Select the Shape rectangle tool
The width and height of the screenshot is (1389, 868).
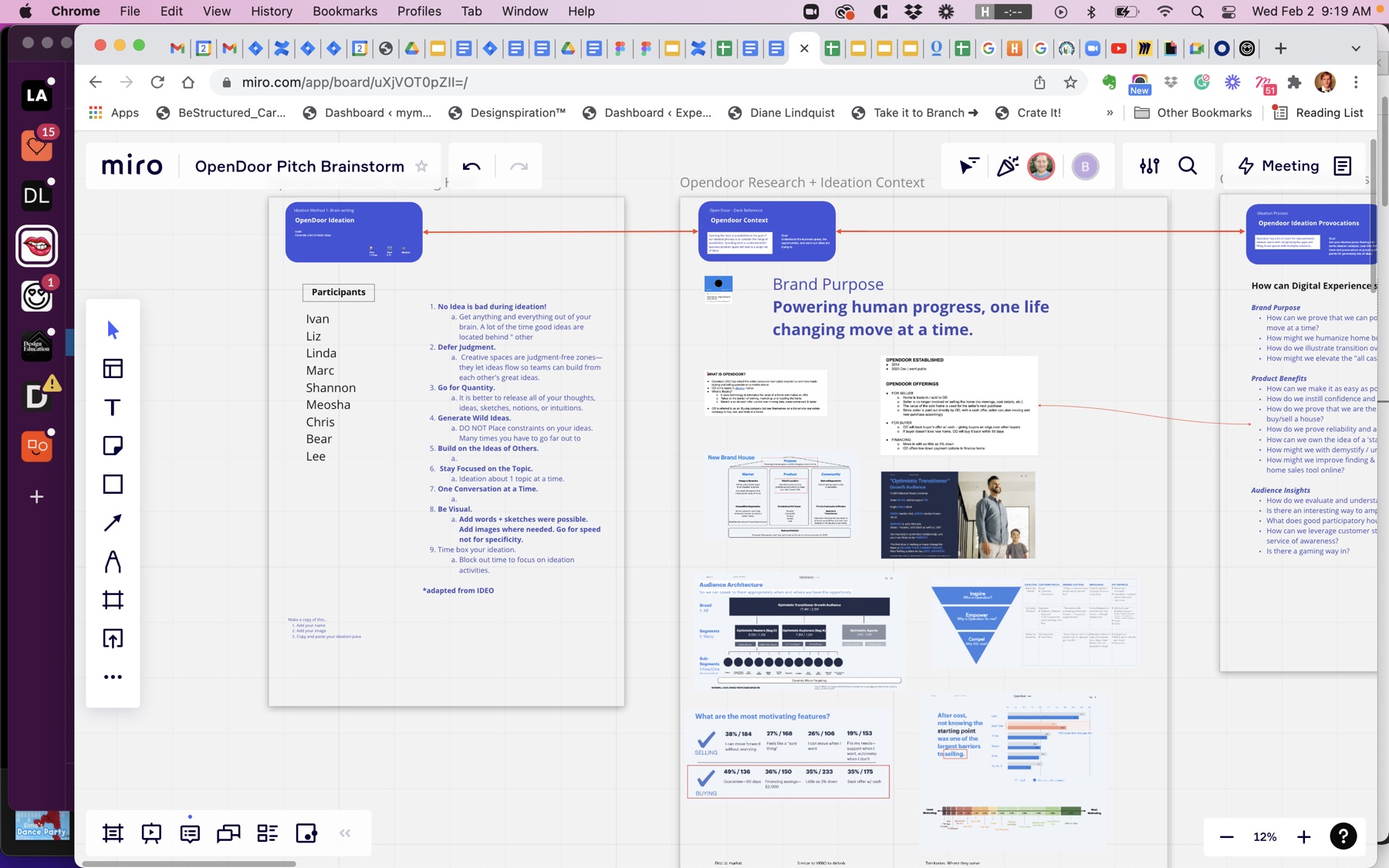tap(113, 485)
